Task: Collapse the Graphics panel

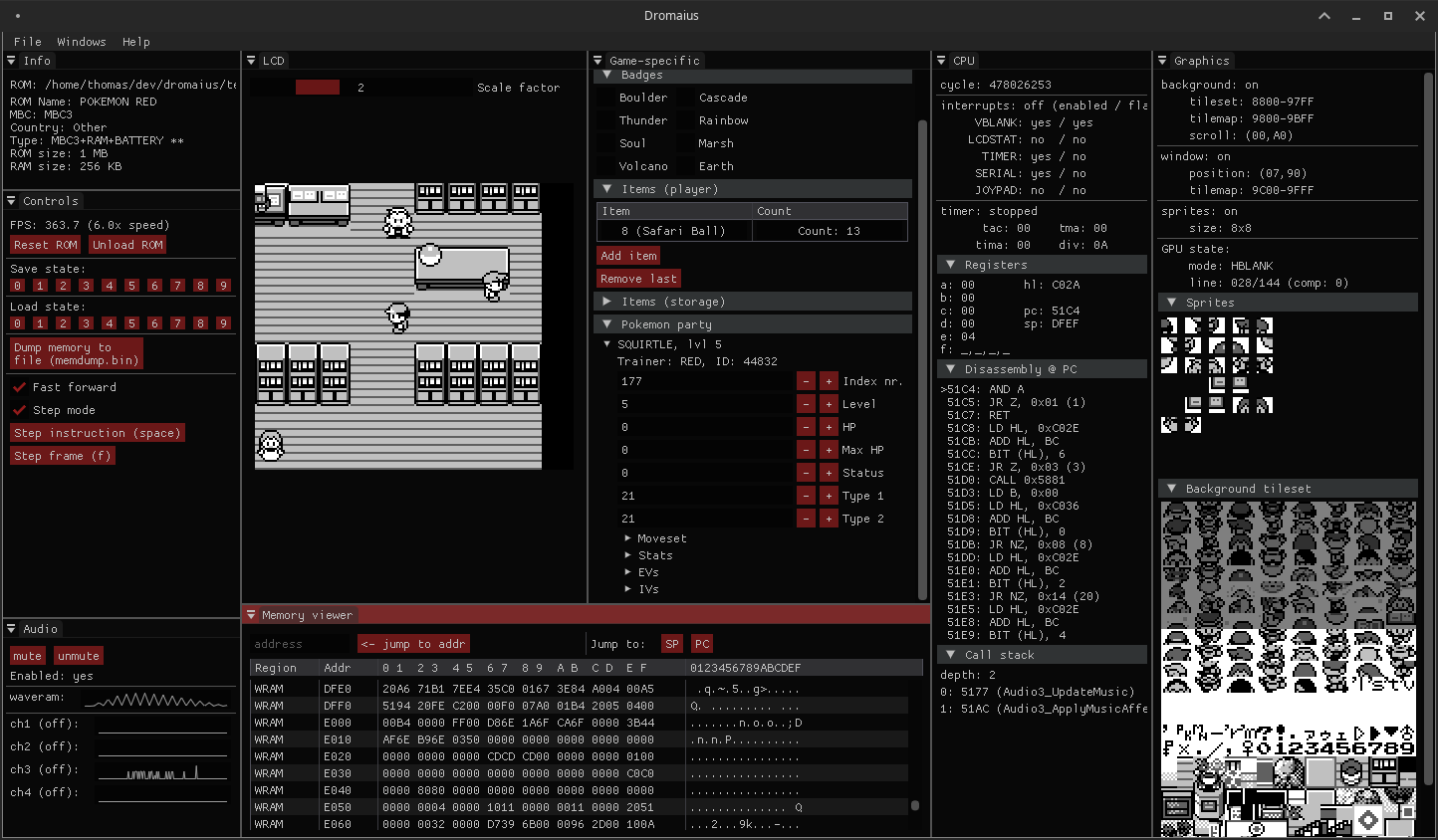Action: coord(1162,61)
